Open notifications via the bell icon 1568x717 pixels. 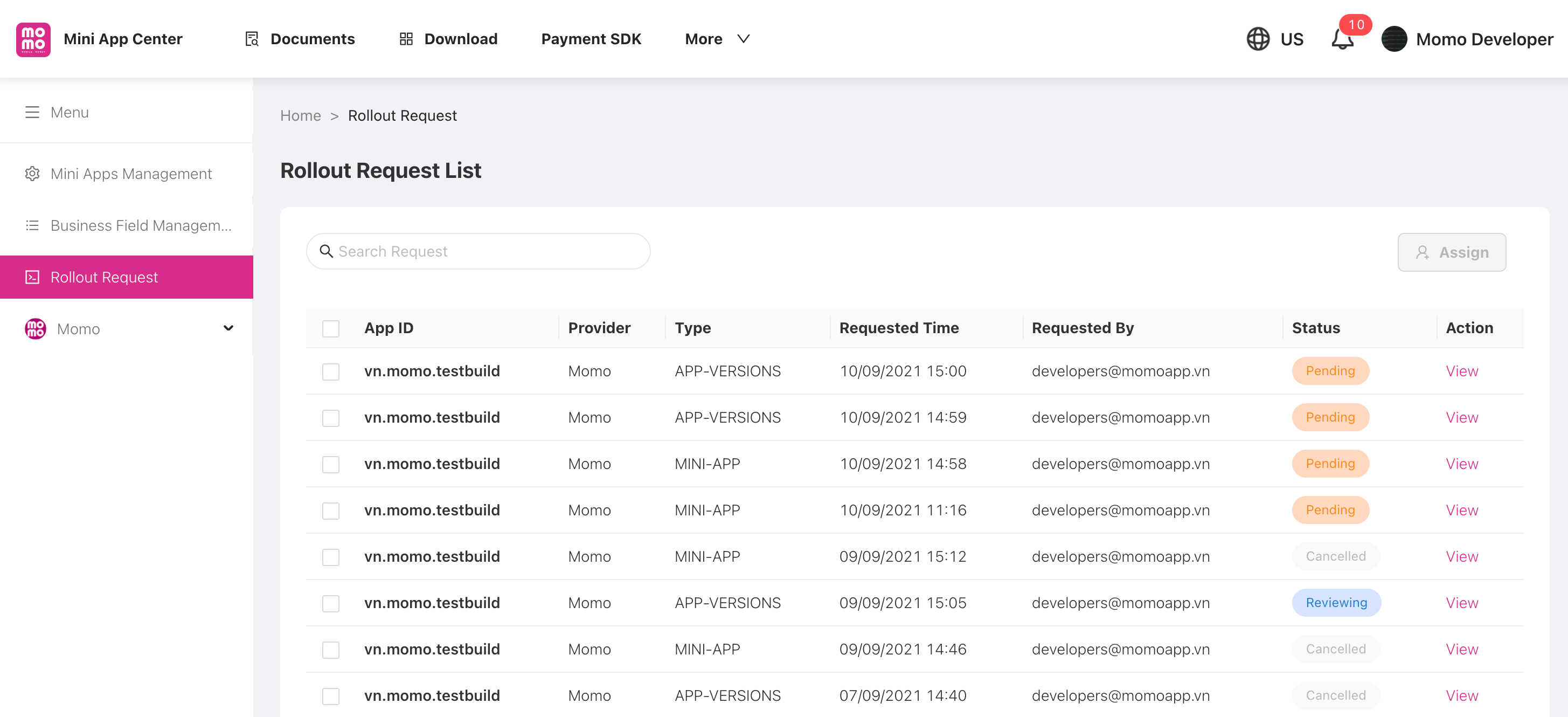pos(1342,39)
